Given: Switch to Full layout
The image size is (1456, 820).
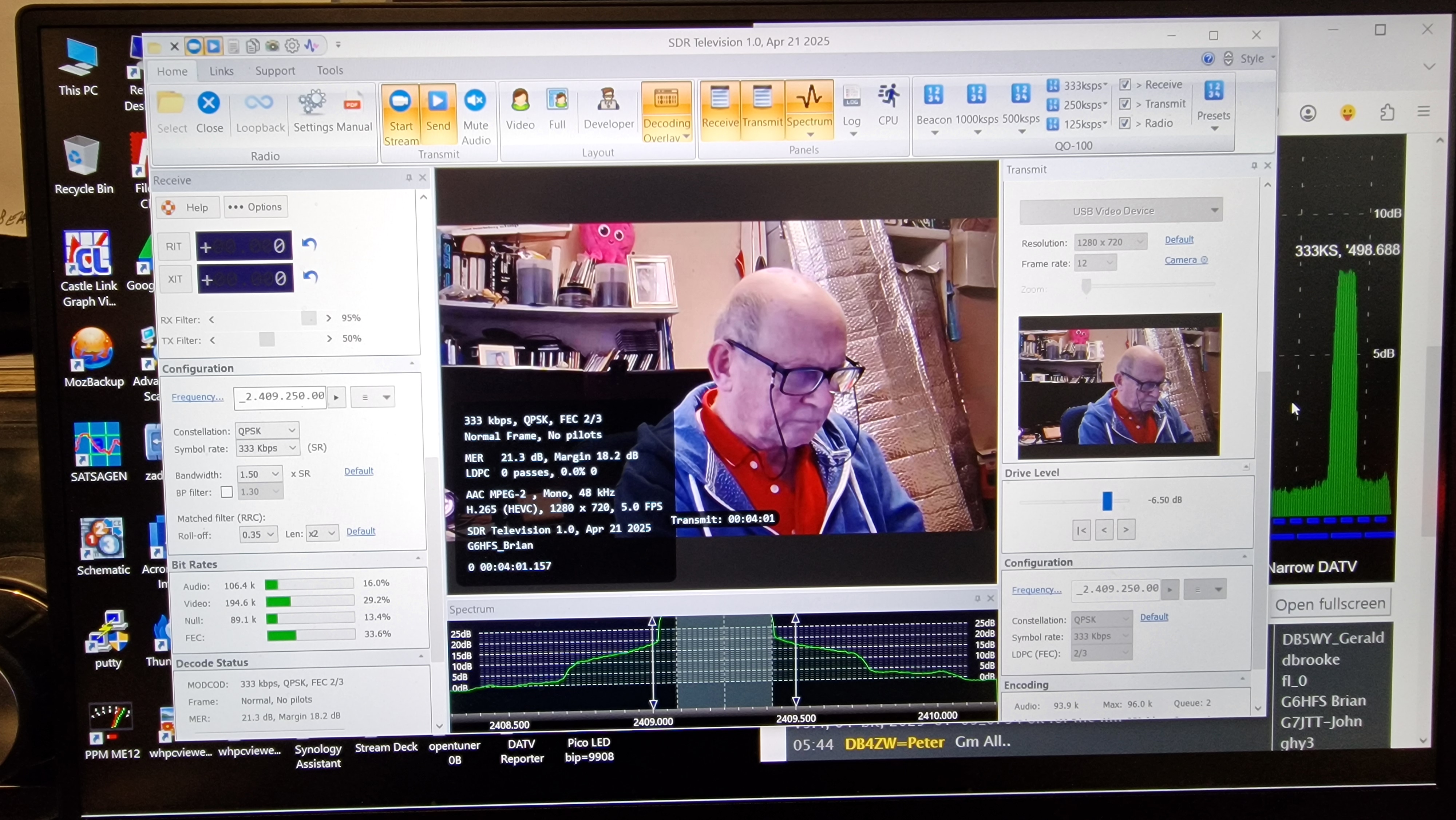Looking at the screenshot, I should tap(557, 109).
